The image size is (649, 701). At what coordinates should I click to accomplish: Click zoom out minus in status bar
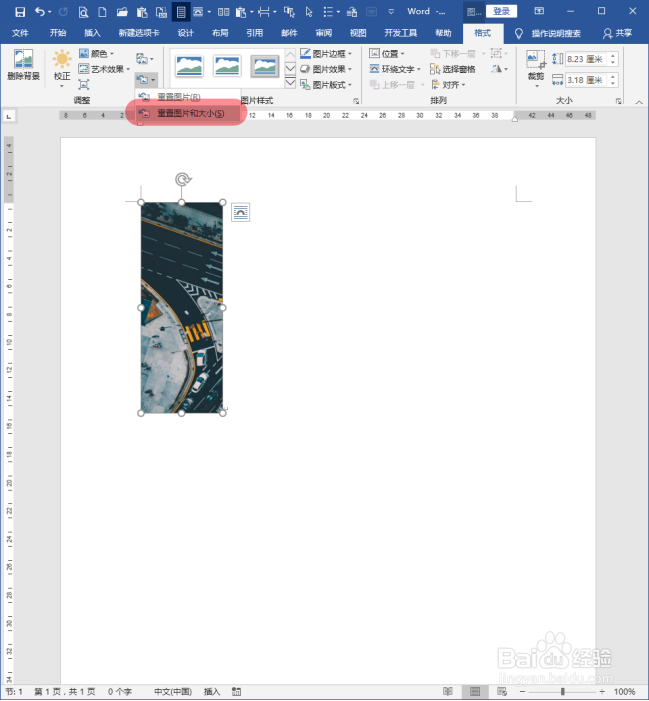tap(522, 692)
